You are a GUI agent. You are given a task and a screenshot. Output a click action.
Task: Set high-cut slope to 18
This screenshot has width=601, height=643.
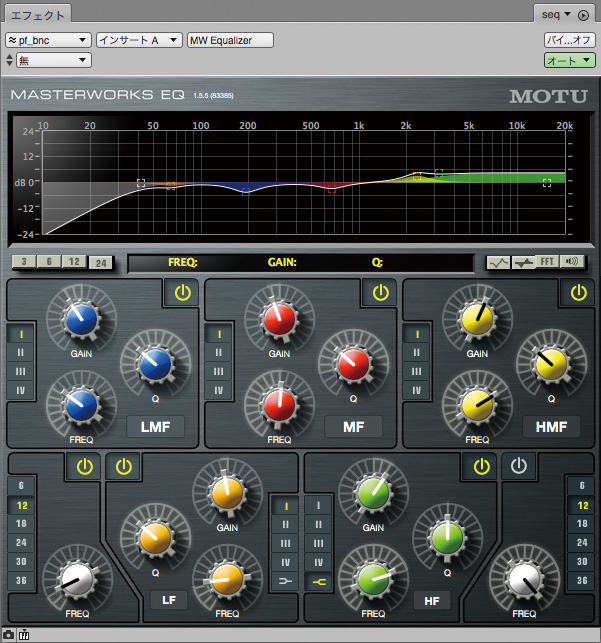[x=582, y=524]
